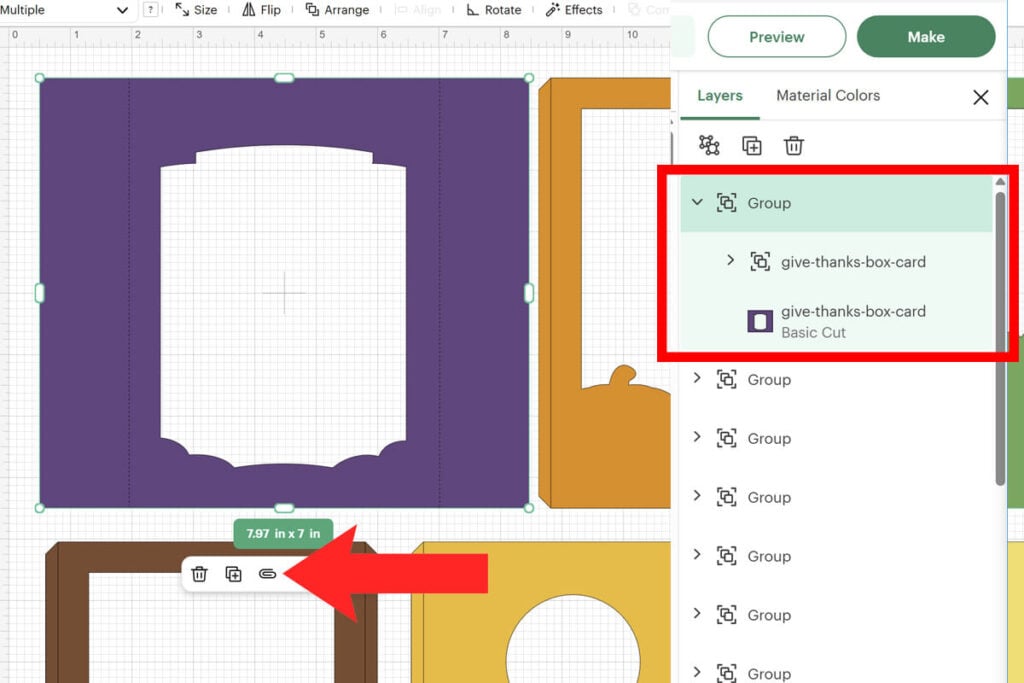Click the Preview button

coord(776,37)
